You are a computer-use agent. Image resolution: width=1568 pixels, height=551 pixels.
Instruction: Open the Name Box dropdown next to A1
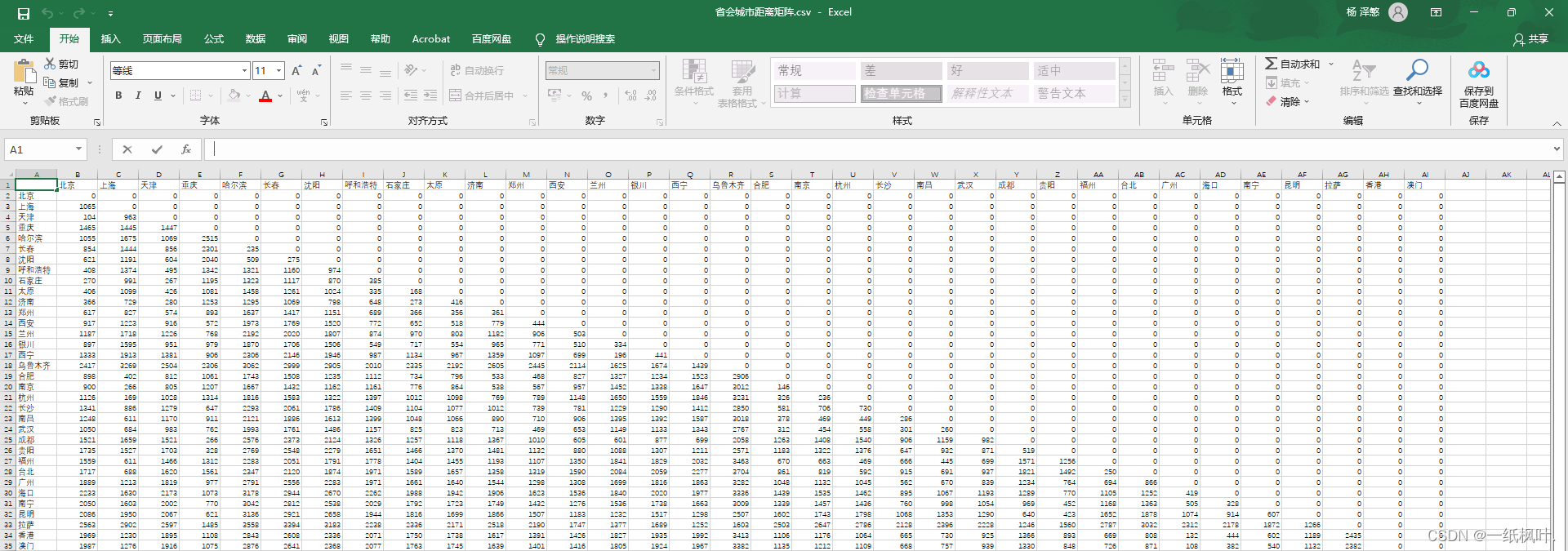(x=78, y=149)
